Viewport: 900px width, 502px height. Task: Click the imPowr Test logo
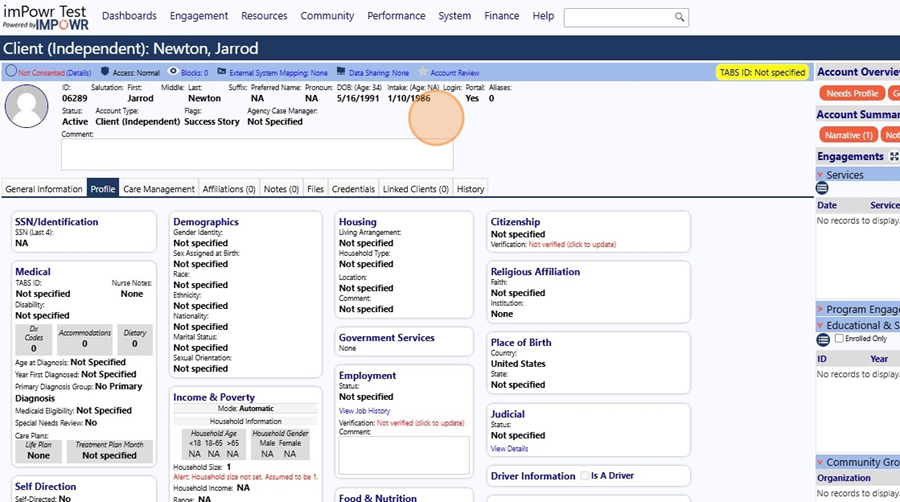45,18
